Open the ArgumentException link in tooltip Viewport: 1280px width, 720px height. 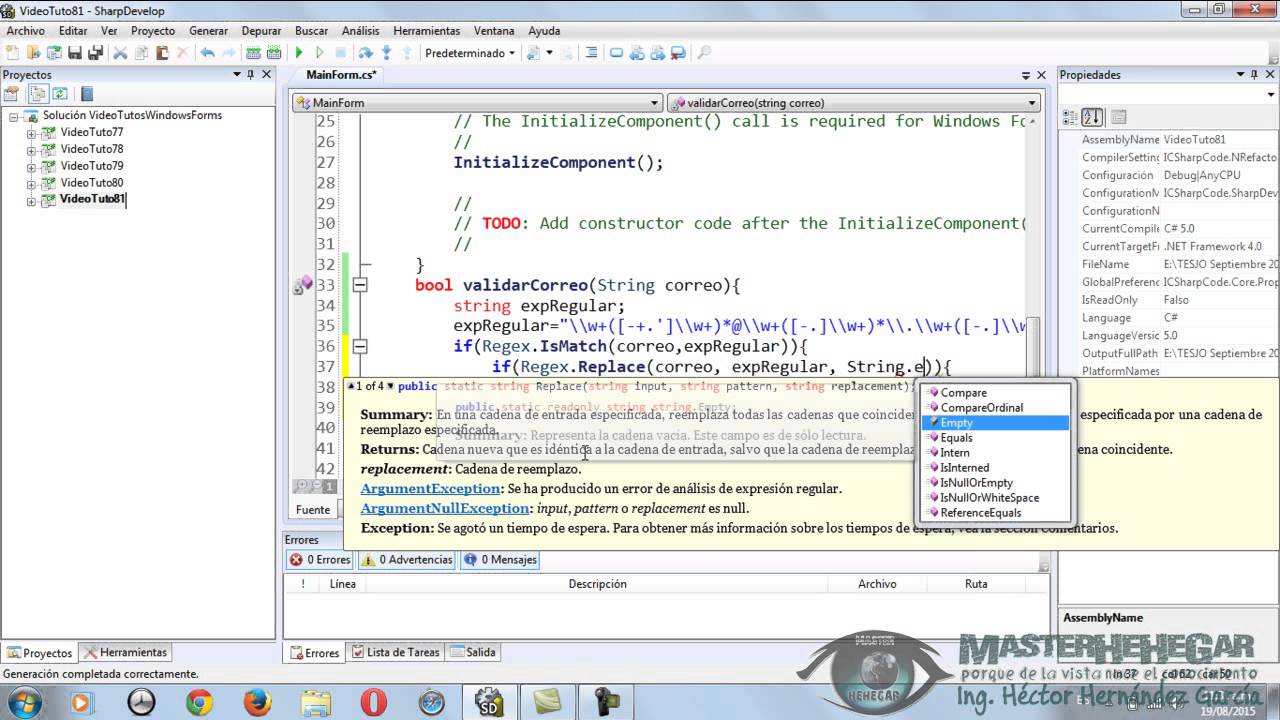pos(430,489)
